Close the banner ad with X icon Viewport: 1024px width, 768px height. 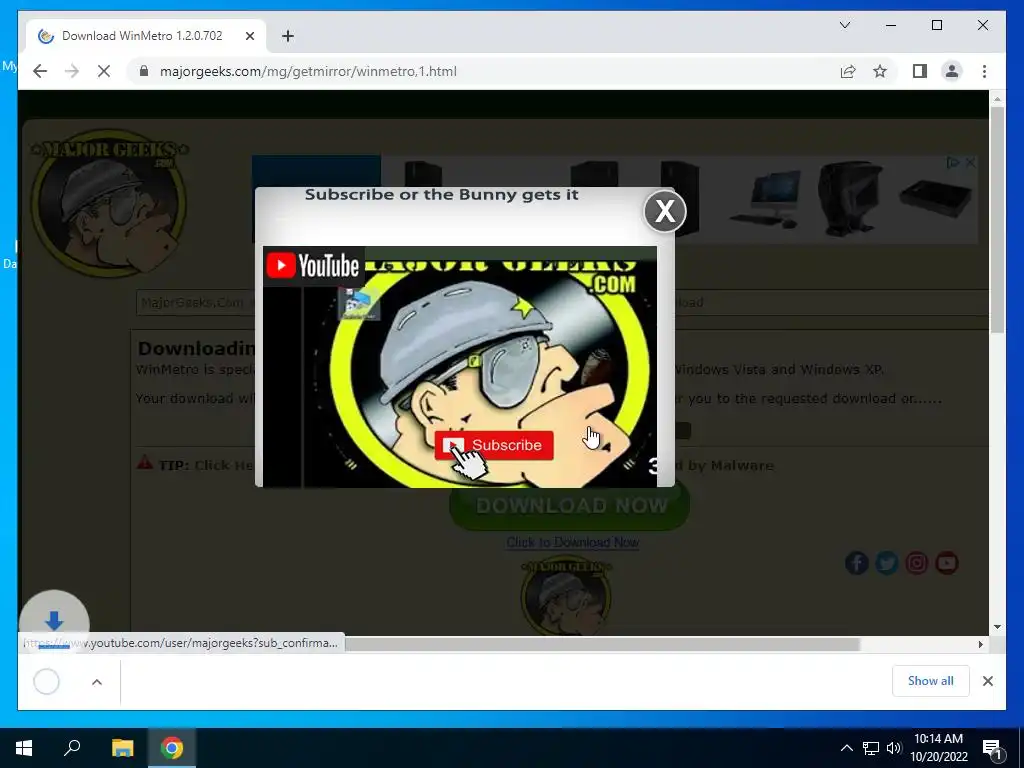click(x=970, y=163)
